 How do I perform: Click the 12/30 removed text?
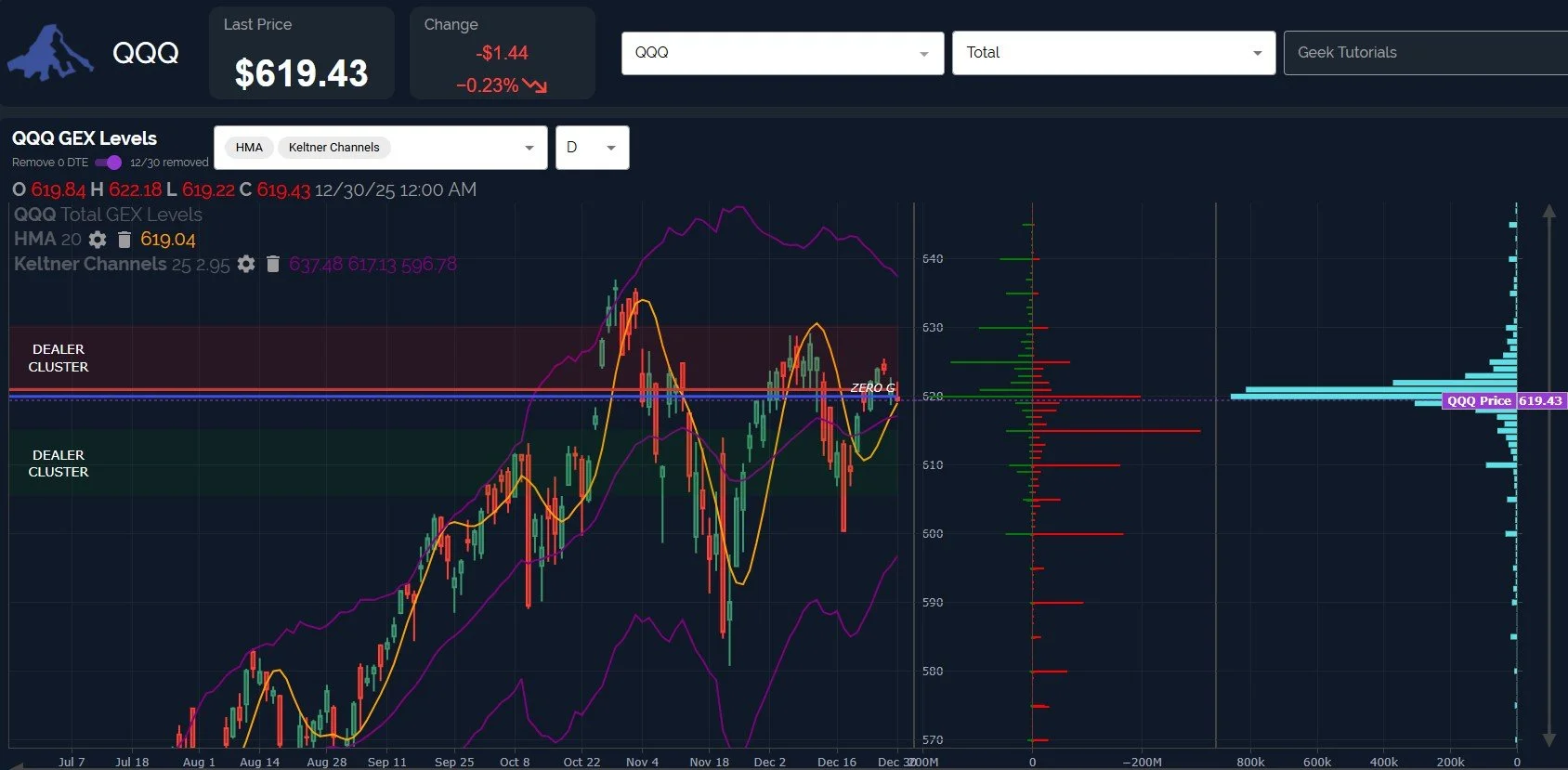point(169,163)
